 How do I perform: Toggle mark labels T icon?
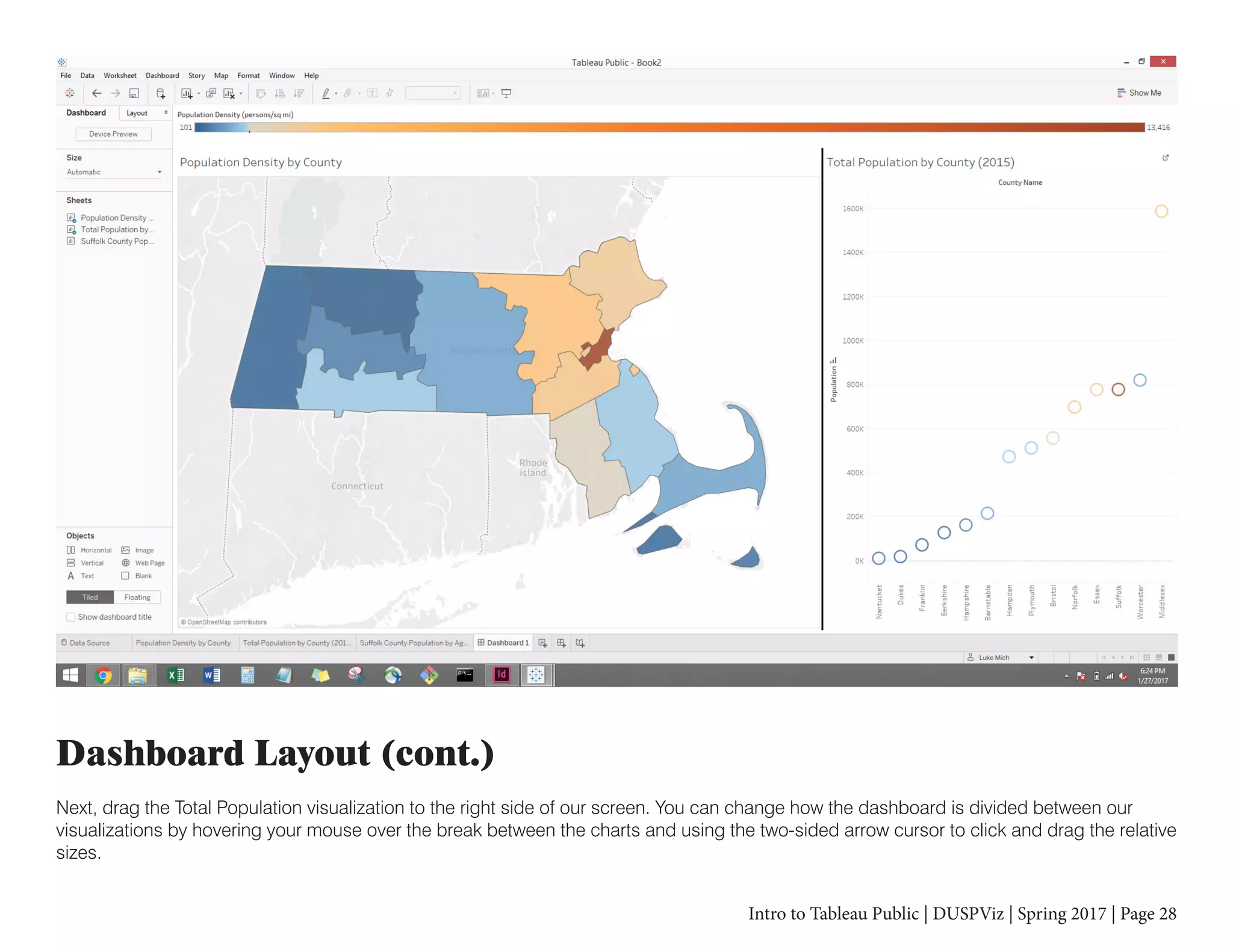point(373,93)
